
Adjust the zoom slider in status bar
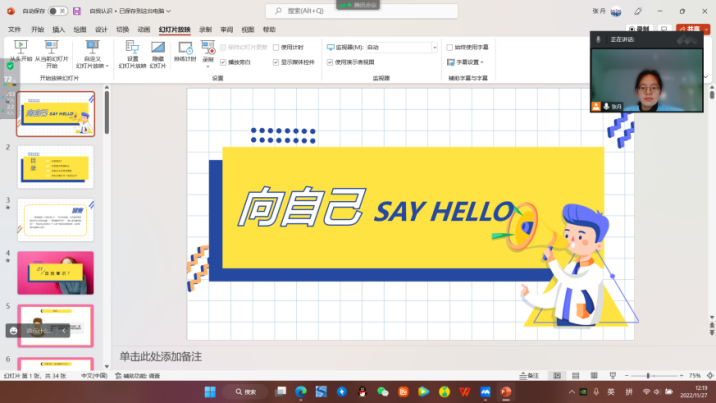pyautogui.click(x=648, y=375)
